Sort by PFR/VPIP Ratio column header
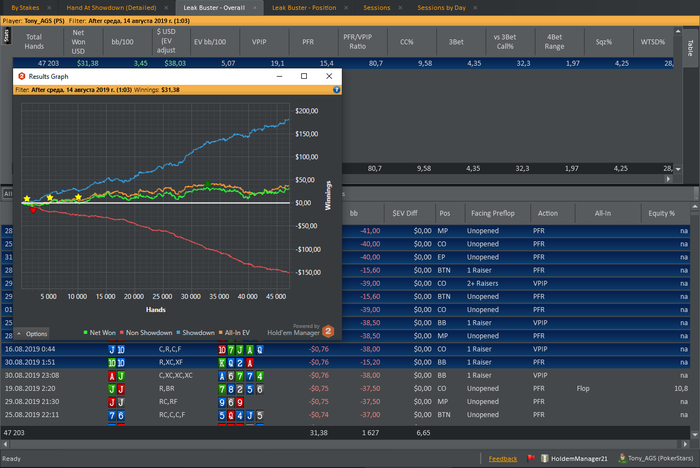The width and height of the screenshot is (700, 468). click(358, 42)
